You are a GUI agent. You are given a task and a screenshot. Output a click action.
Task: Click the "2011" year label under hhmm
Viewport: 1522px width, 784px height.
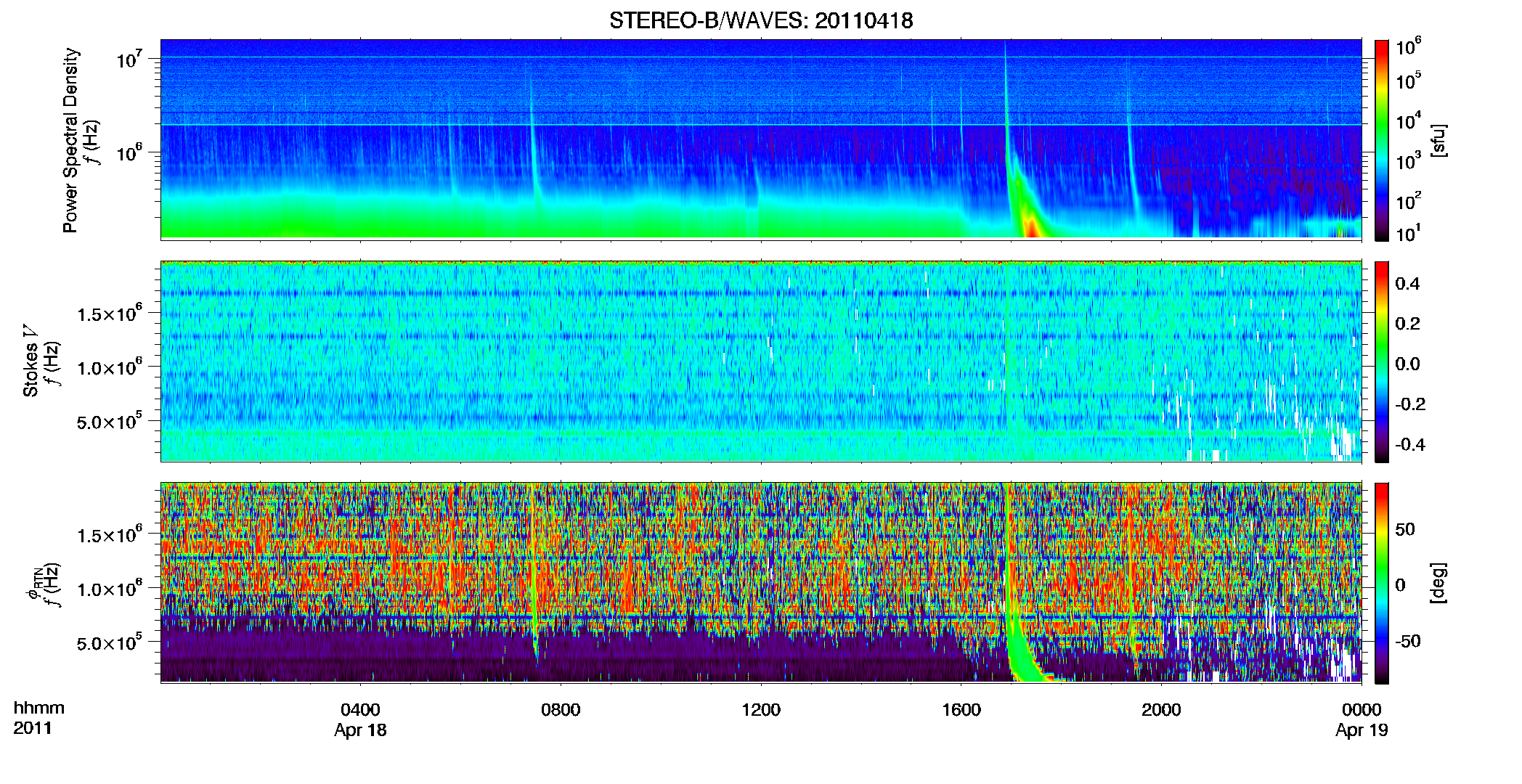33,728
